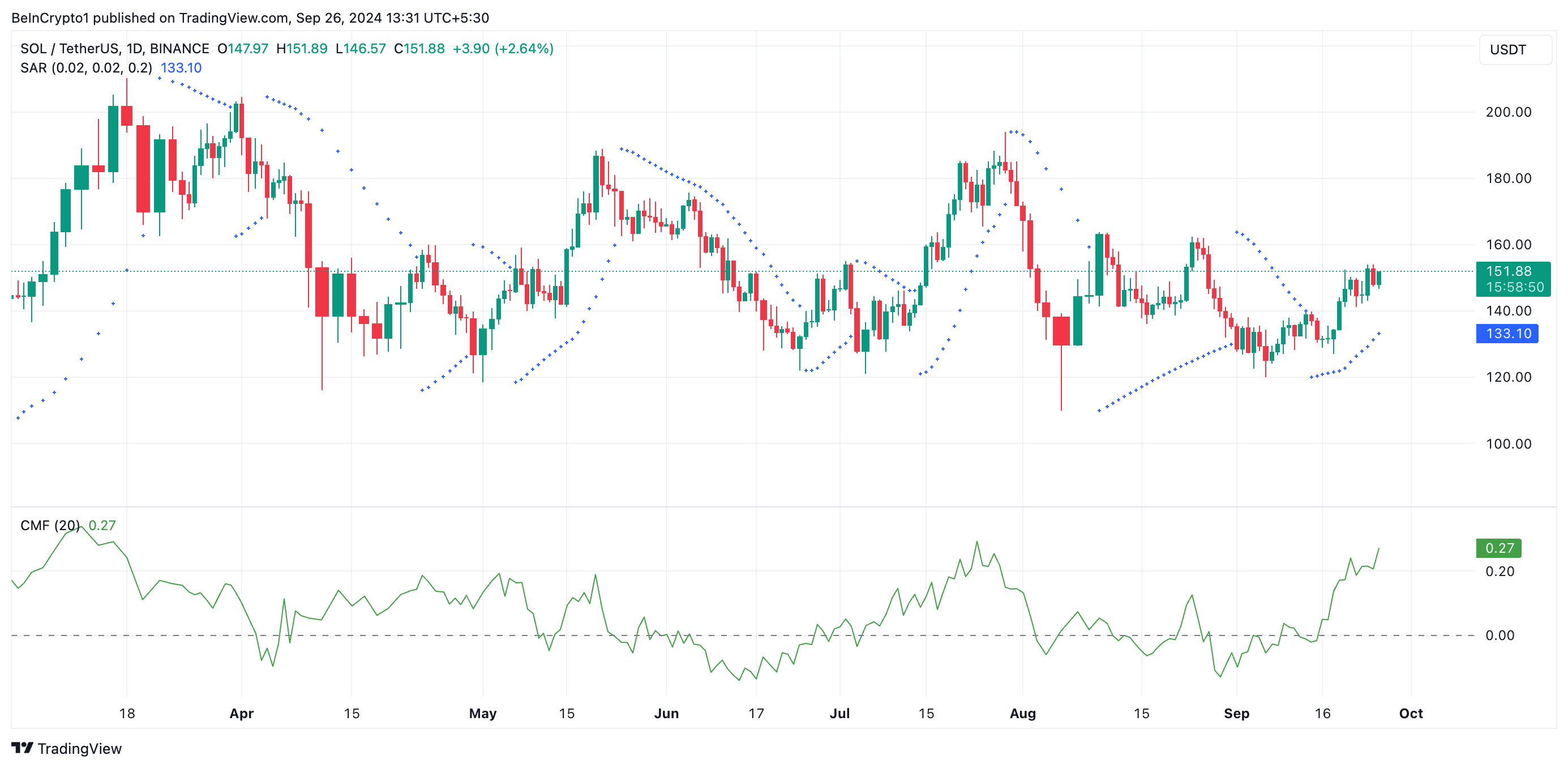This screenshot has width=1568, height=768.
Task: Click the Jun label on time axis
Action: (x=666, y=713)
